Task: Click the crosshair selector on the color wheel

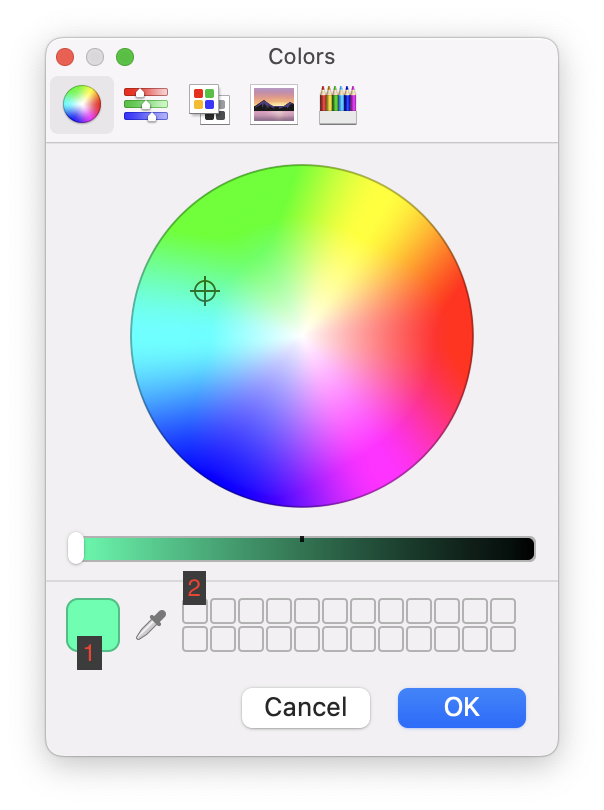Action: pos(205,291)
